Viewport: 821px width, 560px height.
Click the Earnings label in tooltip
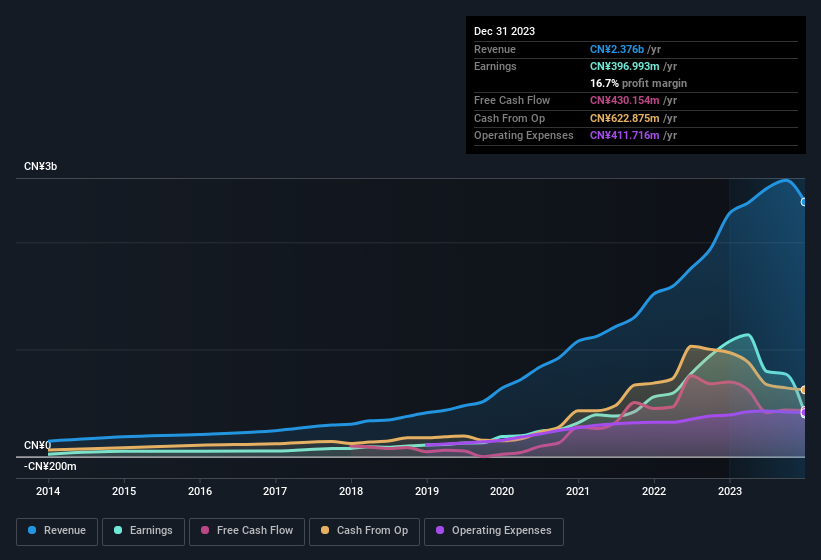(495, 66)
